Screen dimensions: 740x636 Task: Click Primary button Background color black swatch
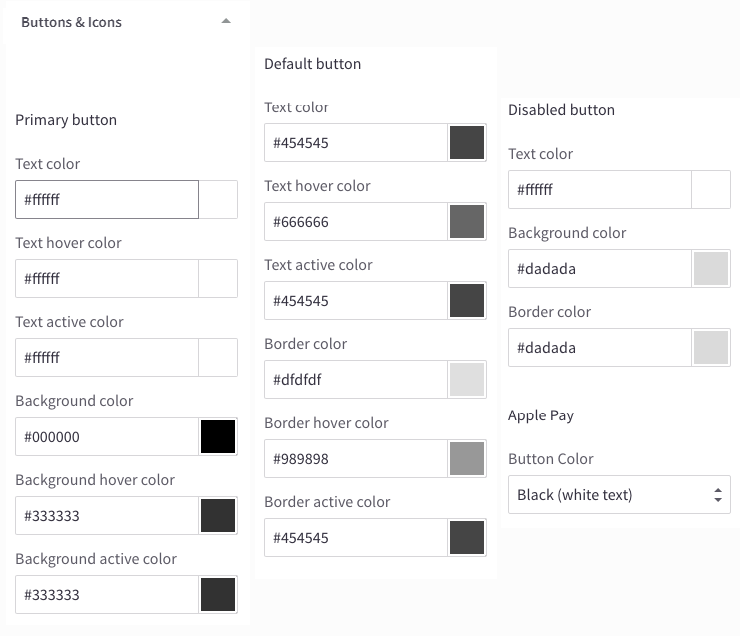point(218,437)
